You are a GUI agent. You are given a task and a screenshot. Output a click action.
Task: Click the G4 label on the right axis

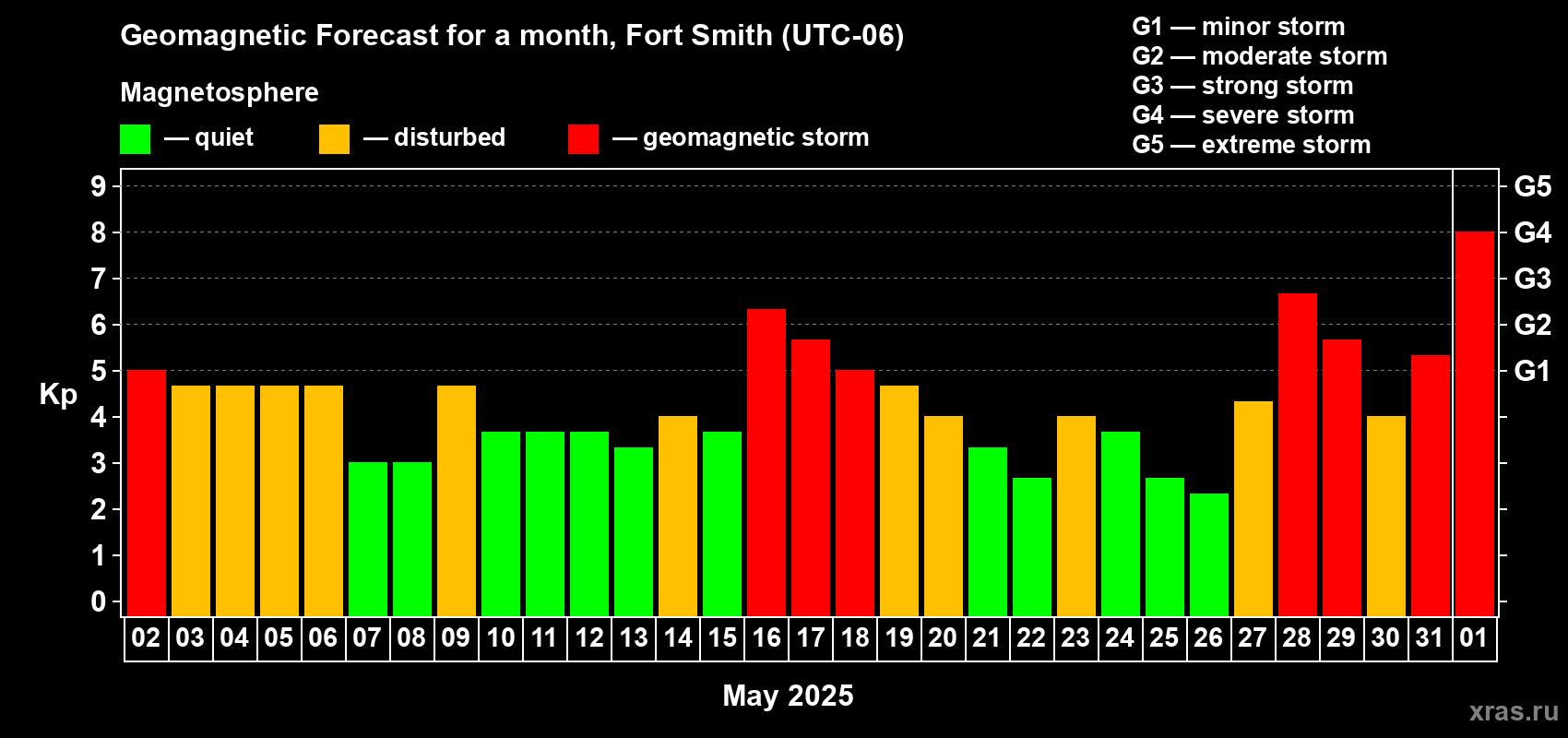click(x=1533, y=232)
